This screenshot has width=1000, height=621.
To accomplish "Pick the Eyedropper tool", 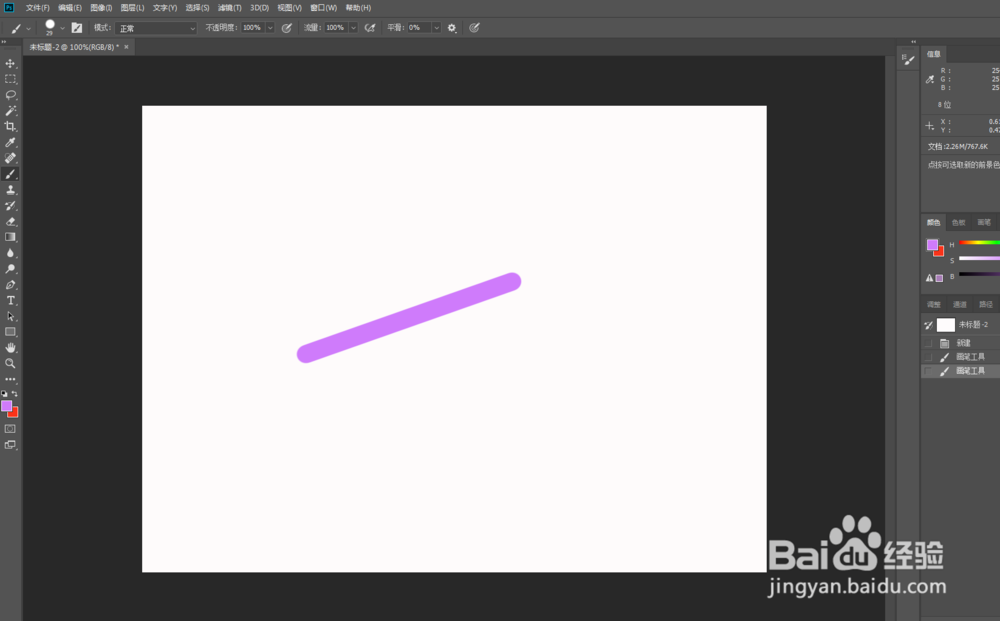I will [x=11, y=142].
